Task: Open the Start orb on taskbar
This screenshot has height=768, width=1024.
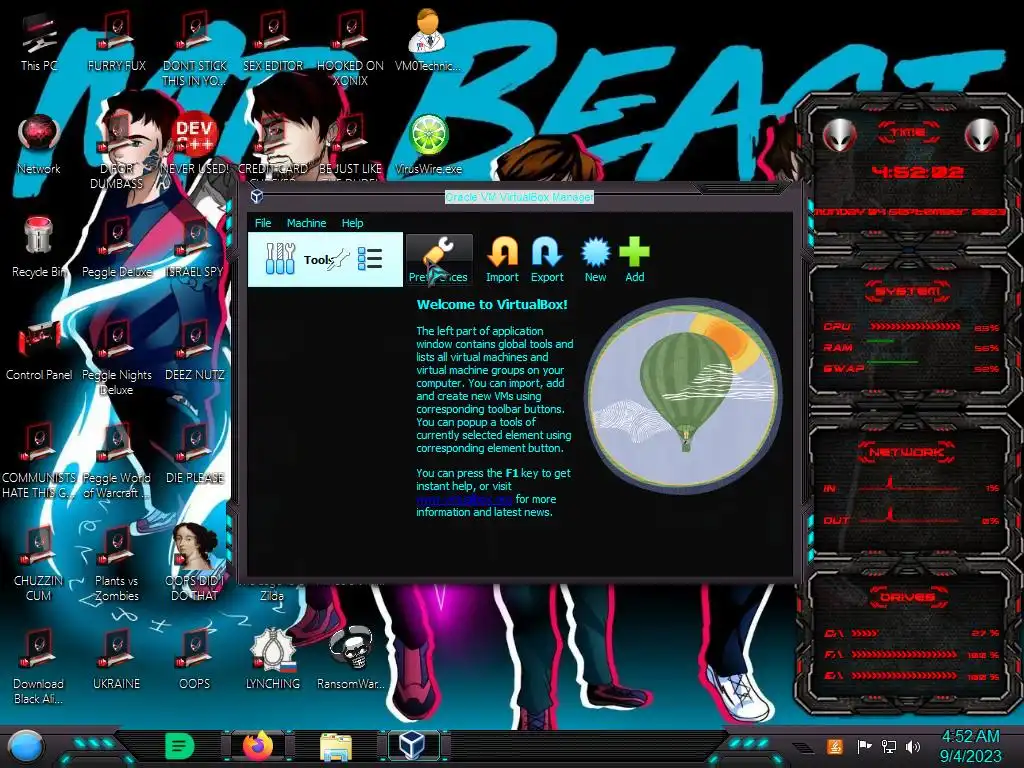Action: [26, 746]
